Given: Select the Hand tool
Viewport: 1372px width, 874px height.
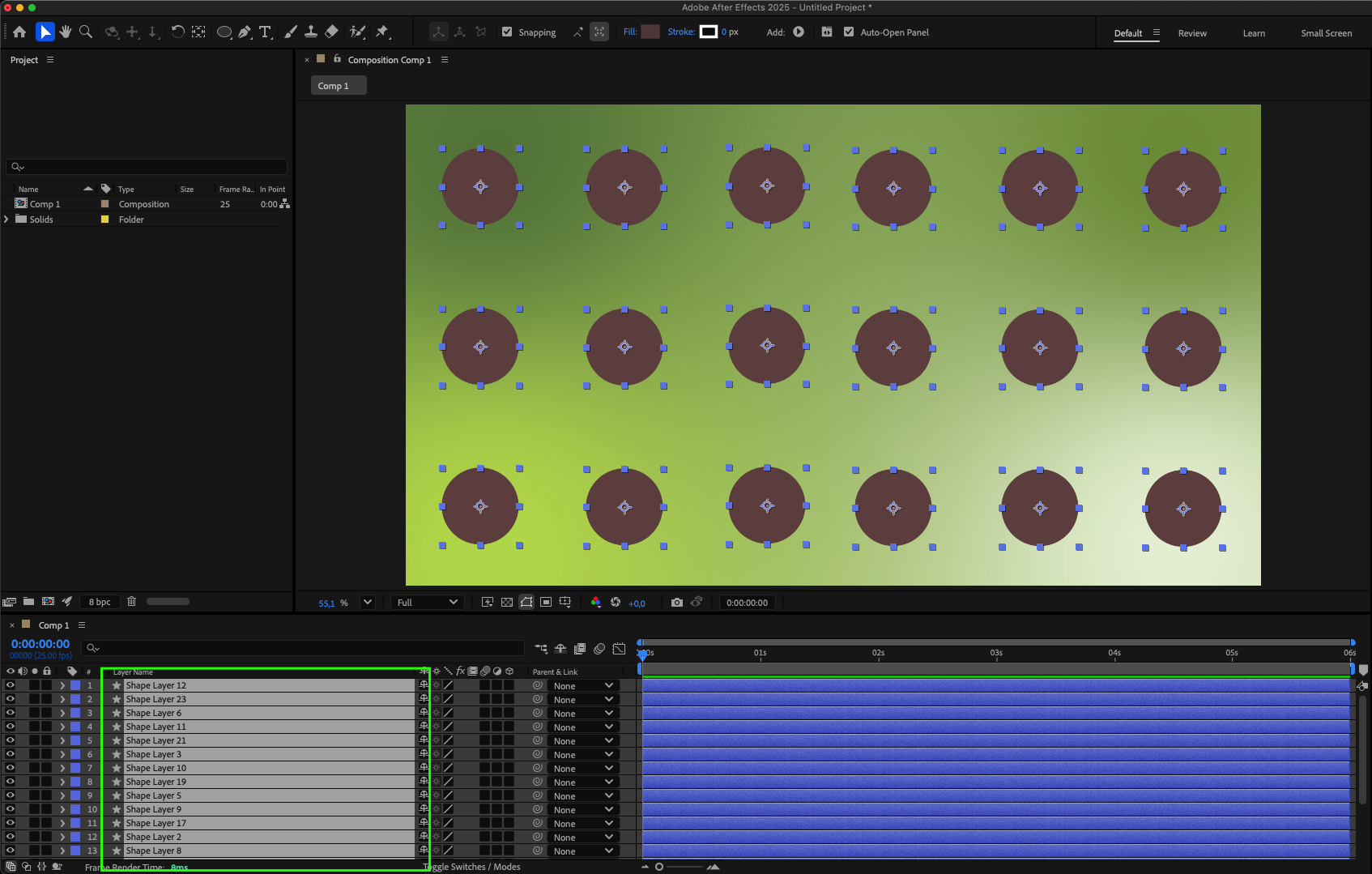Looking at the screenshot, I should click(x=66, y=32).
